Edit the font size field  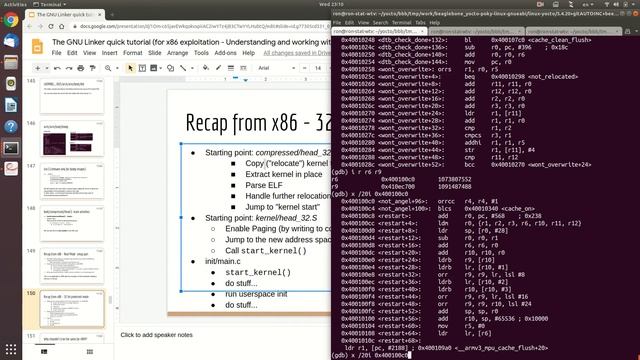[x=318, y=68]
